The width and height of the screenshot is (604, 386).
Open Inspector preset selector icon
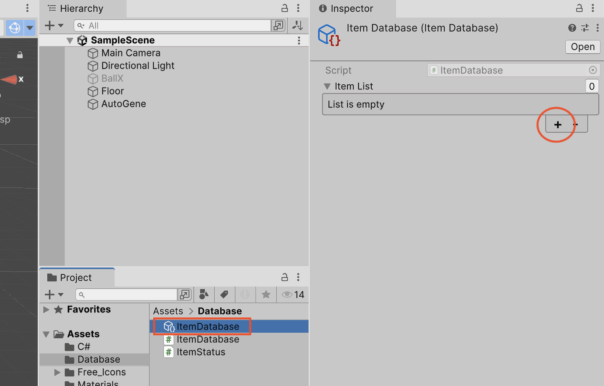pyautogui.click(x=585, y=28)
